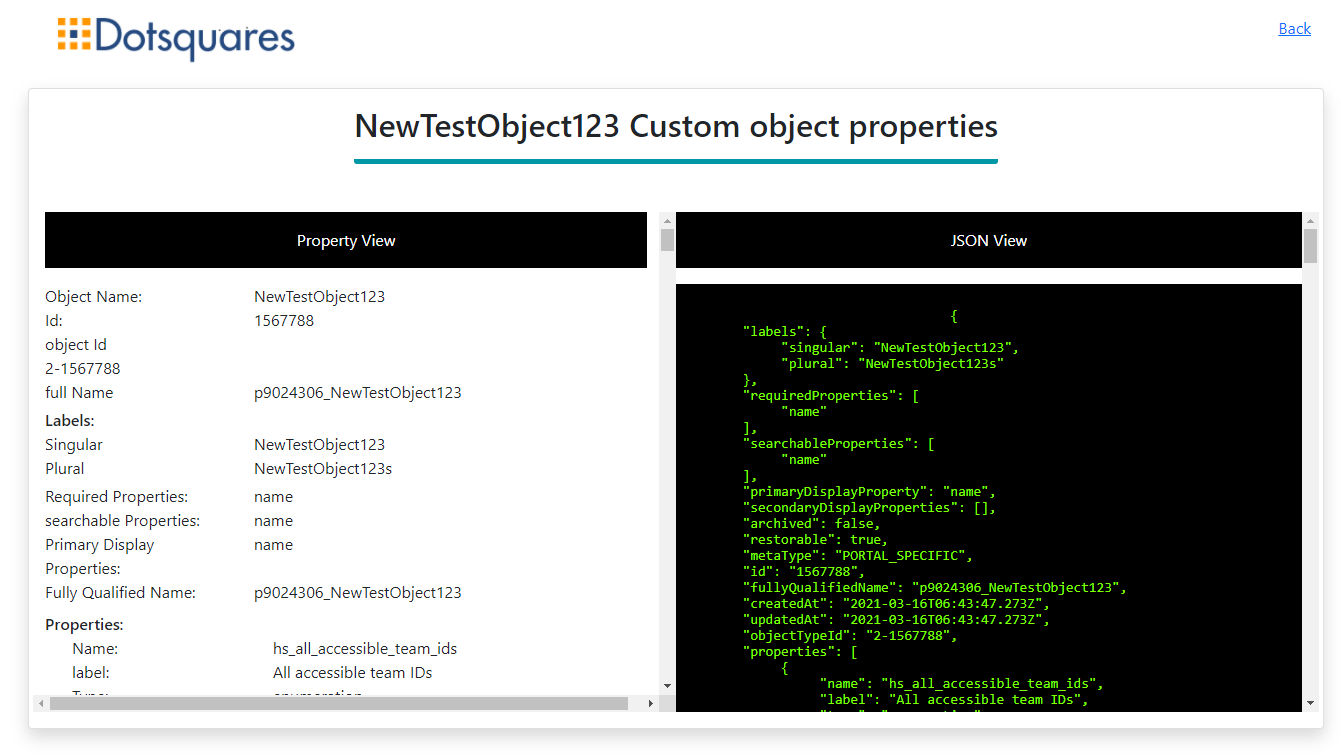The height and width of the screenshot is (756, 1341).
Task: Click the 'Primary Display' label
Action: point(100,545)
